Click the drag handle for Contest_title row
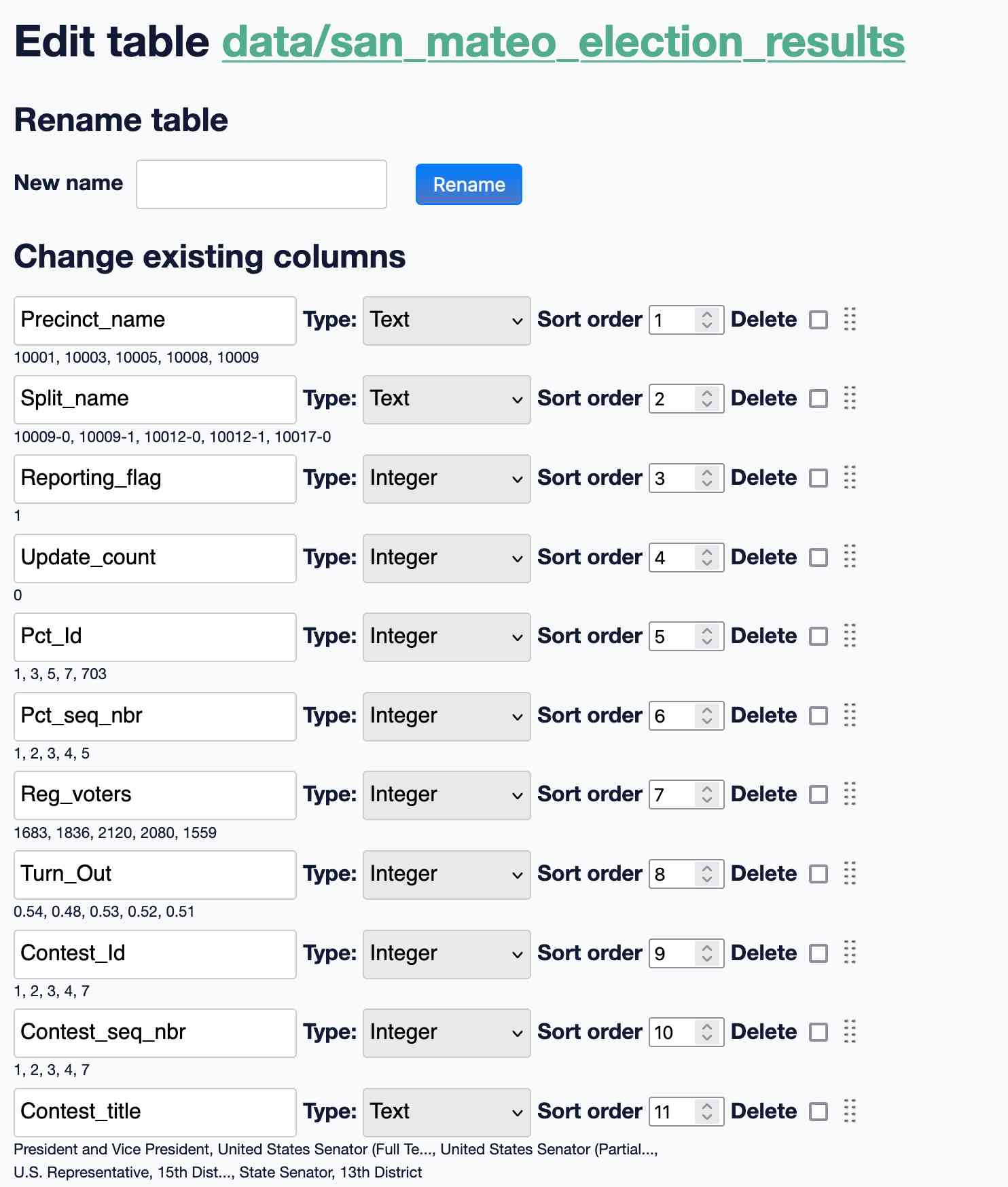The image size is (1008, 1187). (x=850, y=1111)
